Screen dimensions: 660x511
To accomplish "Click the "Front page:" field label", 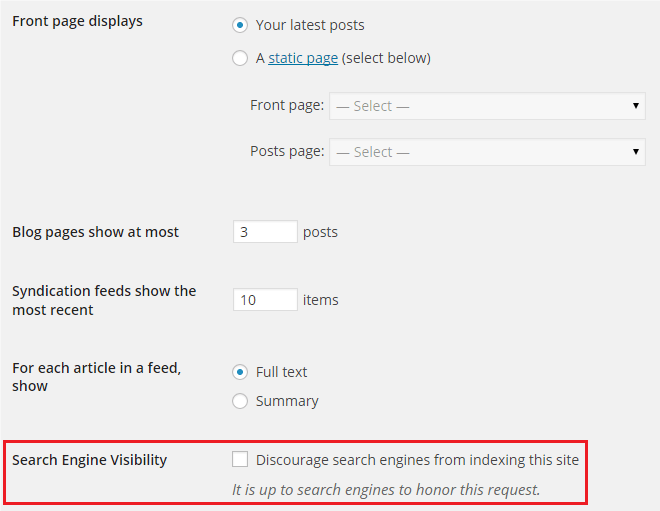I will point(287,106).
